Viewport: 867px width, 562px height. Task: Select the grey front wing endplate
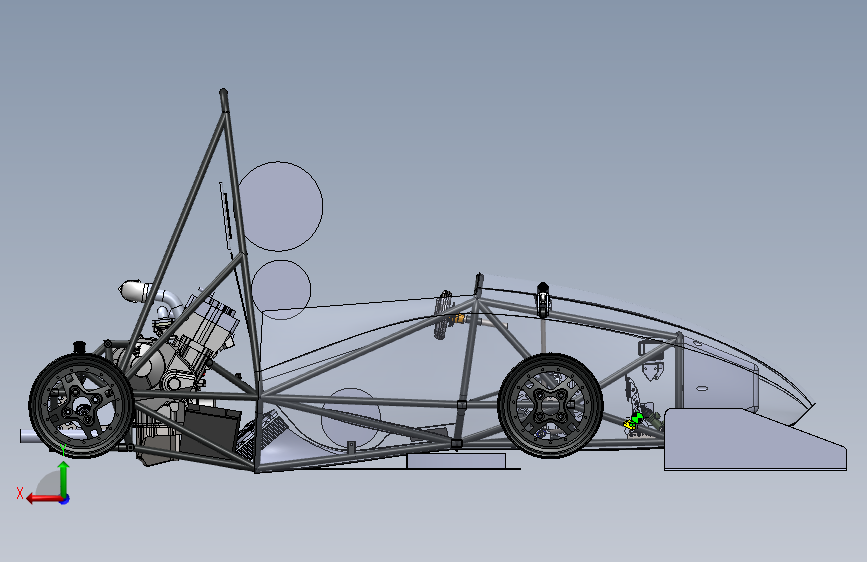click(755, 440)
